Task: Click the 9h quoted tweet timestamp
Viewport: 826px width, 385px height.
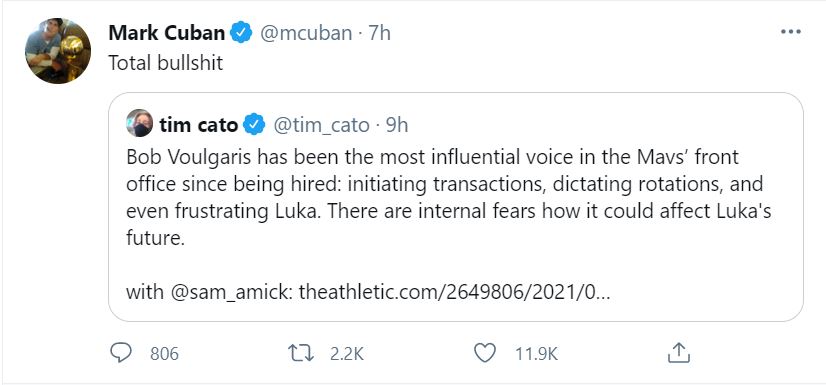Action: (x=397, y=125)
